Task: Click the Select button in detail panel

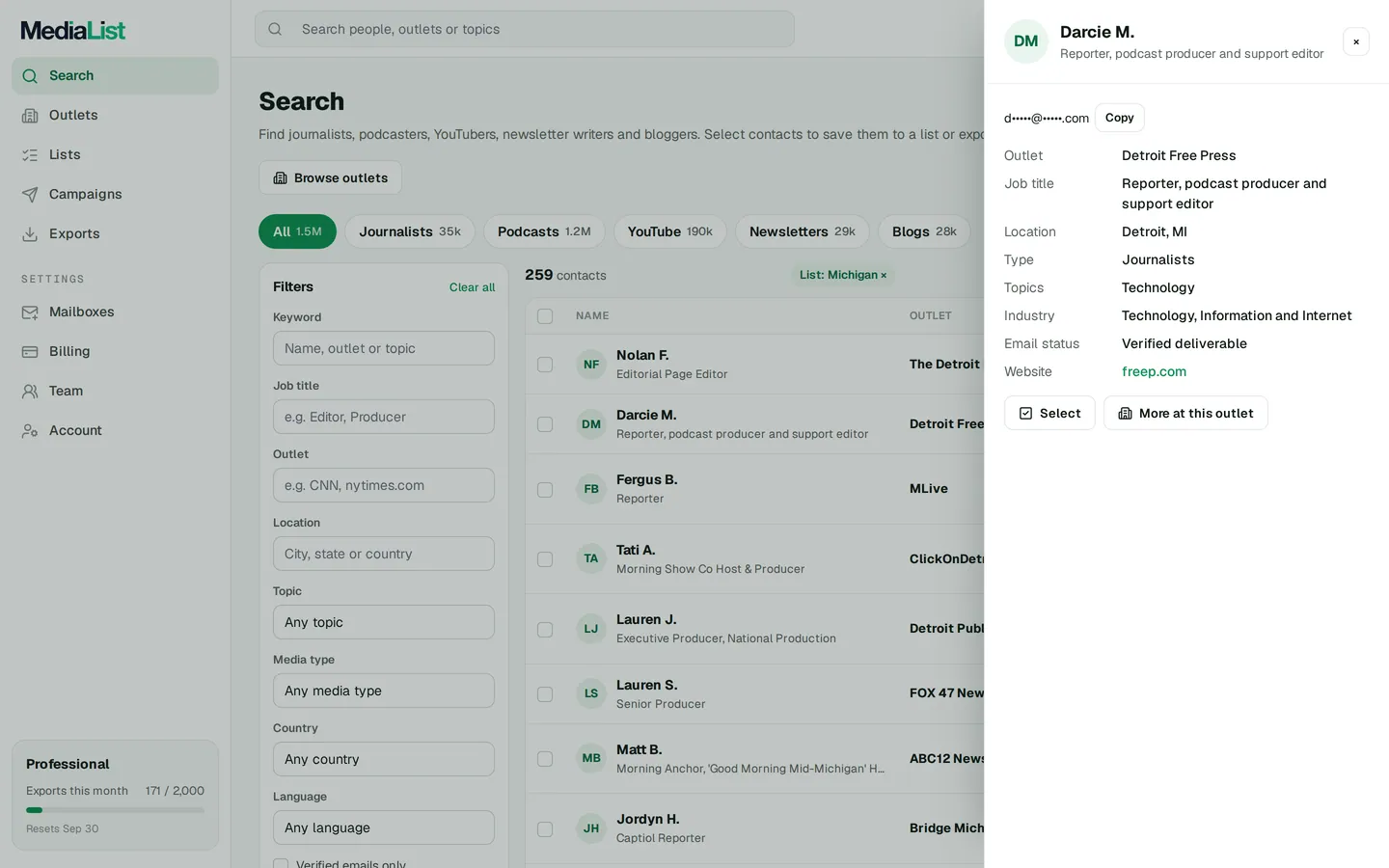Action: pos(1049,413)
